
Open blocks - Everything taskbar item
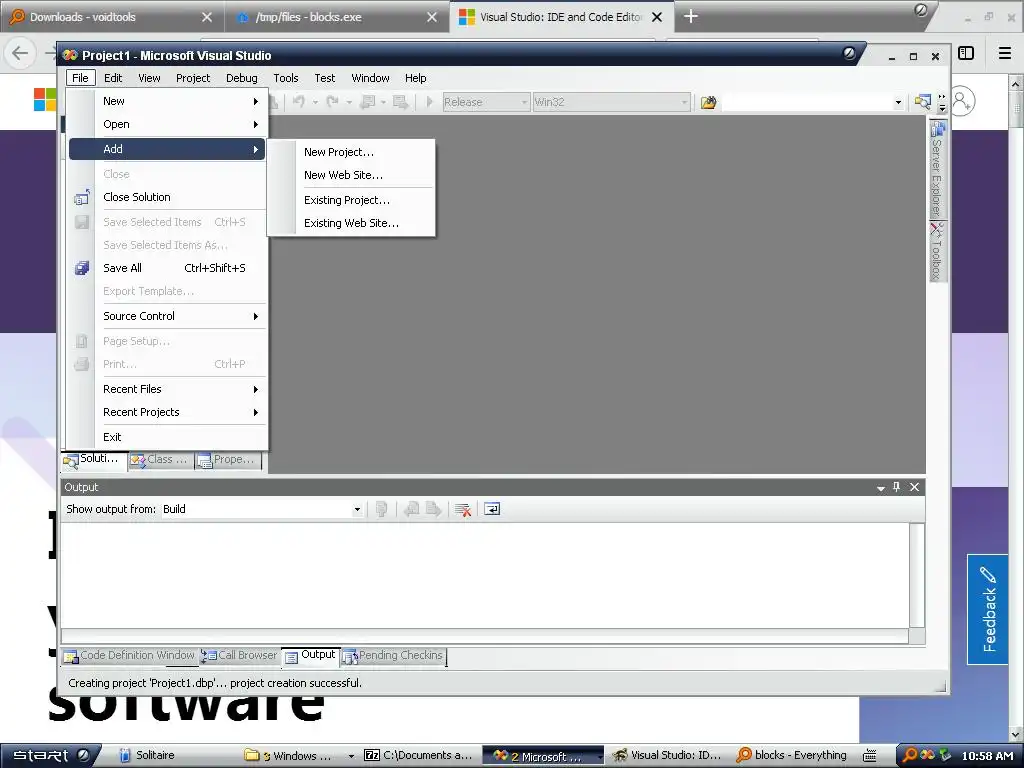tap(792, 756)
